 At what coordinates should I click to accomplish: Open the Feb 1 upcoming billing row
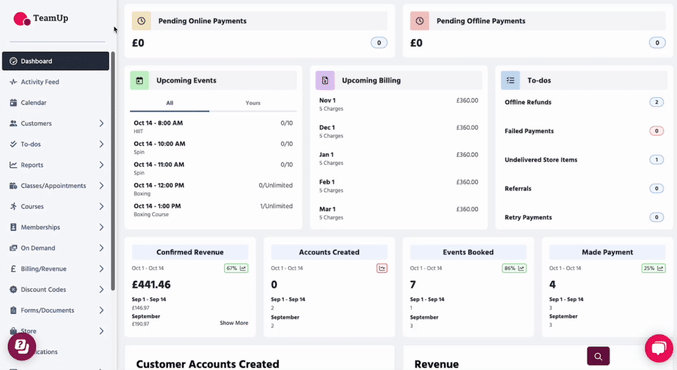coord(399,186)
